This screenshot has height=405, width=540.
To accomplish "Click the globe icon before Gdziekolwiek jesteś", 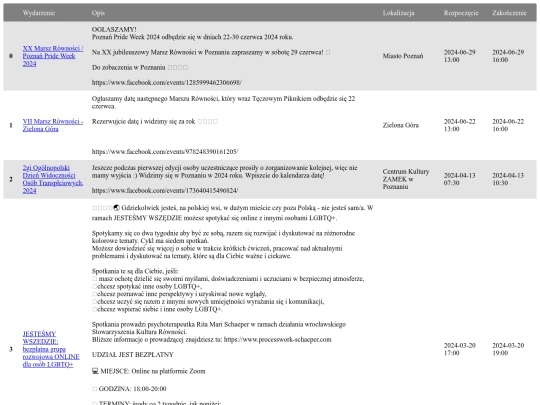I will pos(116,208).
